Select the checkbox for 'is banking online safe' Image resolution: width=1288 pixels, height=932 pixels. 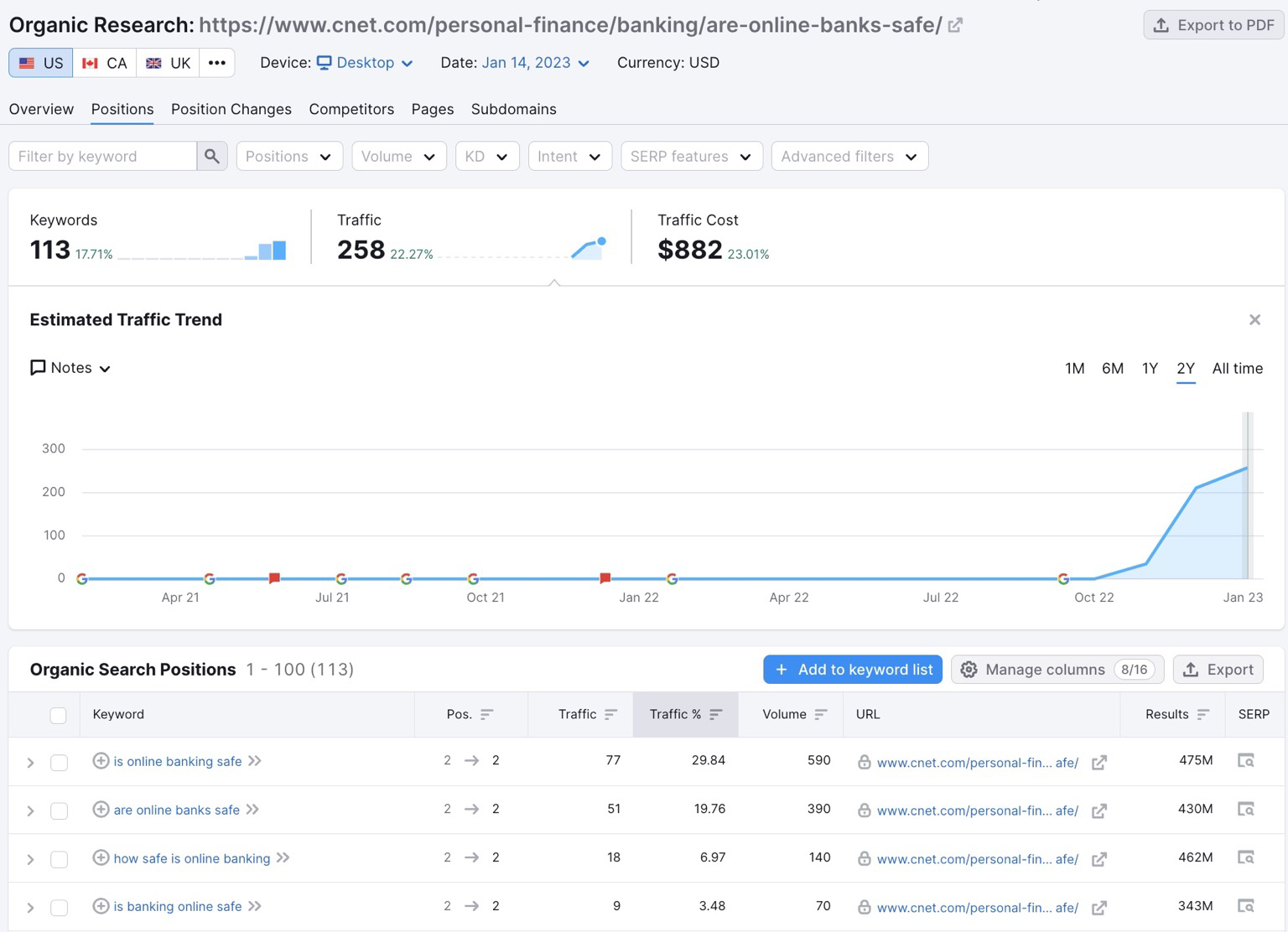click(59, 908)
